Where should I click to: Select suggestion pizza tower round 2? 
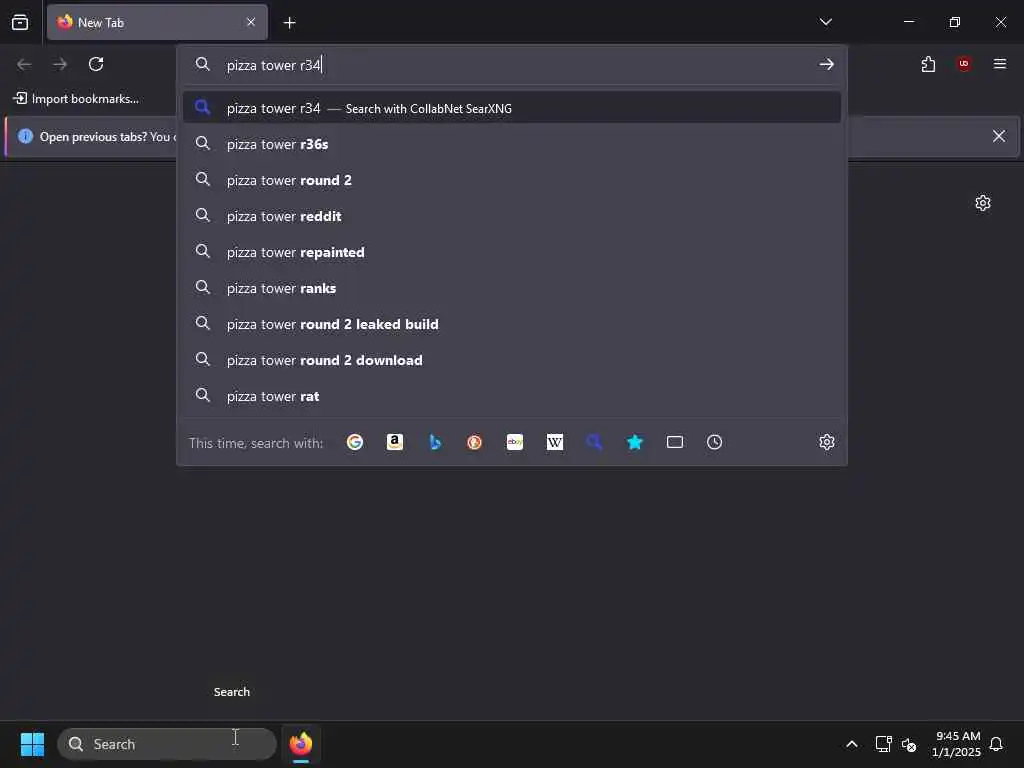(x=512, y=180)
